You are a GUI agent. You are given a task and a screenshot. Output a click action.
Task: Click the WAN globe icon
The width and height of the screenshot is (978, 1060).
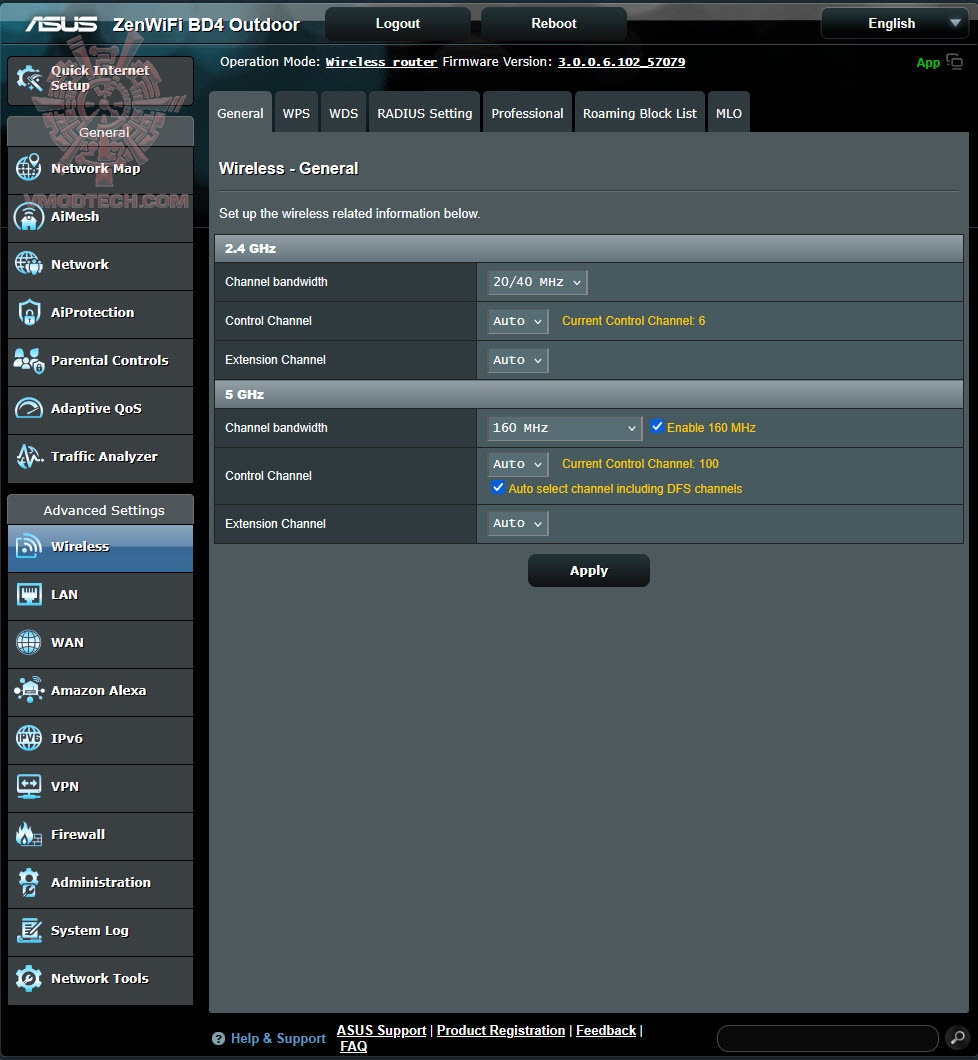coord(28,642)
